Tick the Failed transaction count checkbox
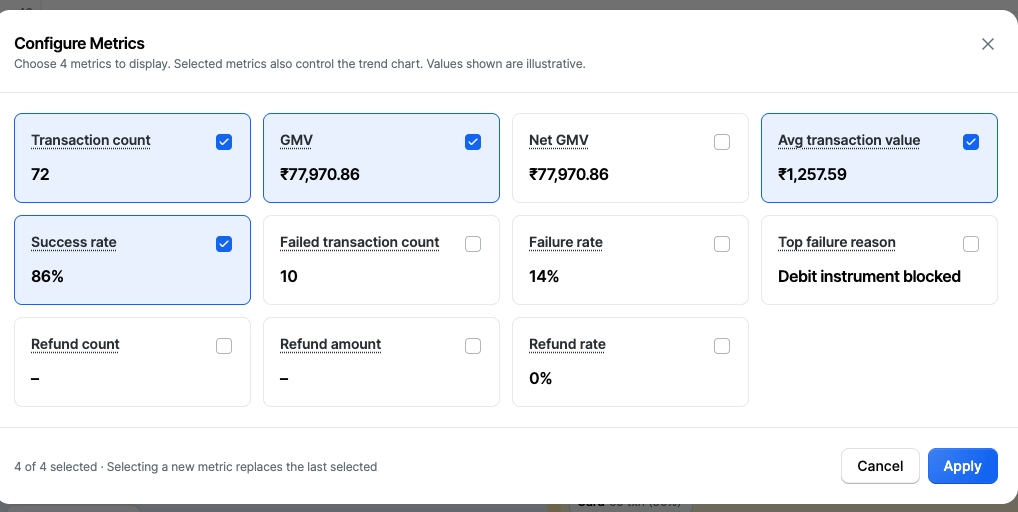Viewport: 1018px width, 512px height. tap(473, 243)
